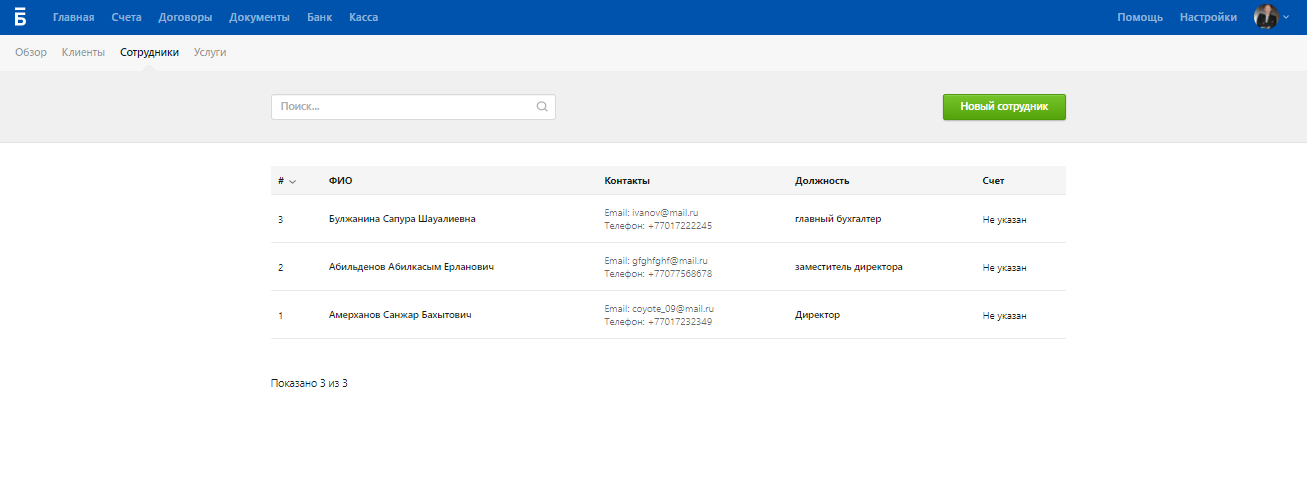Screen dimensions: 1307x503
Task: Click Не указан in Булжанина row
Action: point(1005,220)
